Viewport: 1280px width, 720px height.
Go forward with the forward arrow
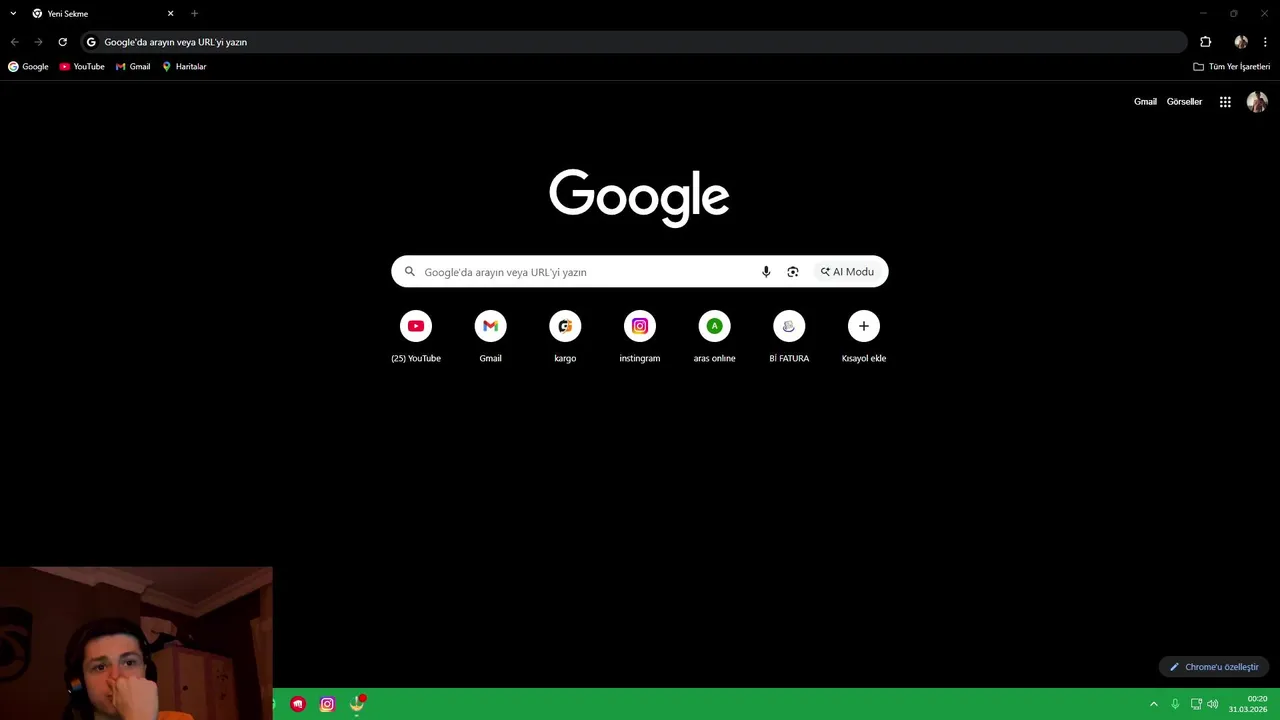point(38,42)
